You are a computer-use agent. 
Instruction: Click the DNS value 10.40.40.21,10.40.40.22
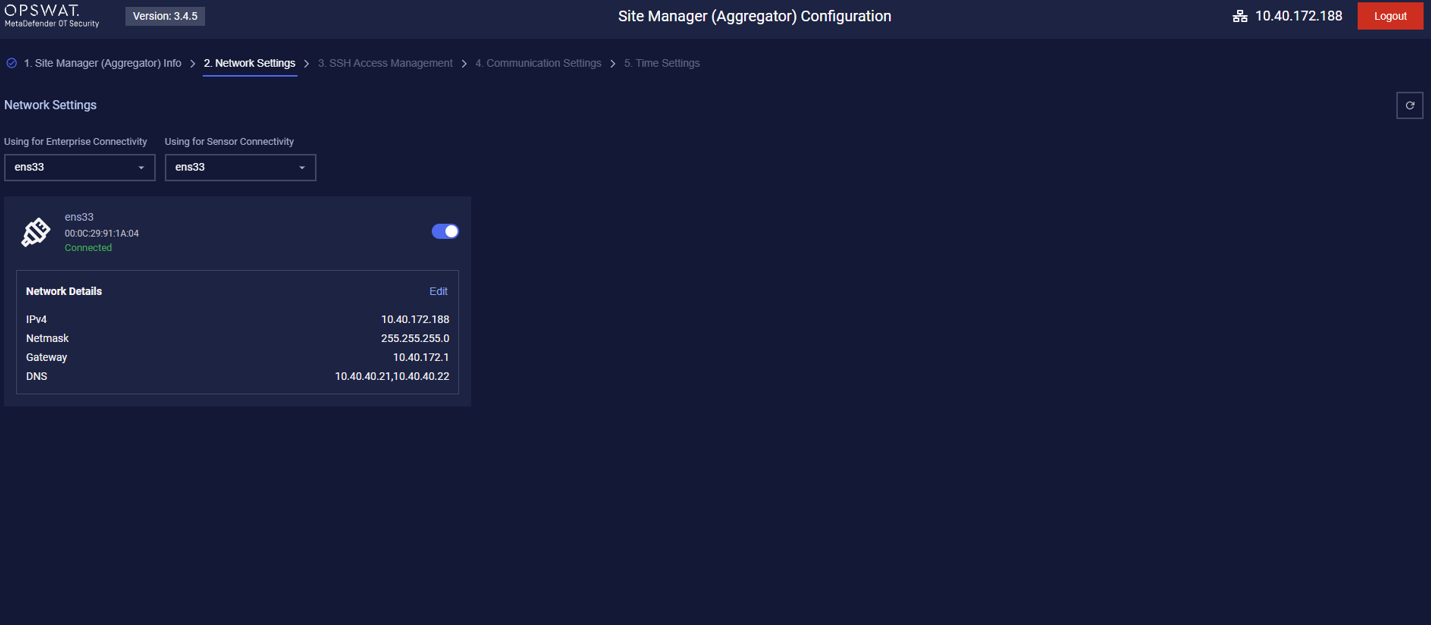(x=392, y=377)
